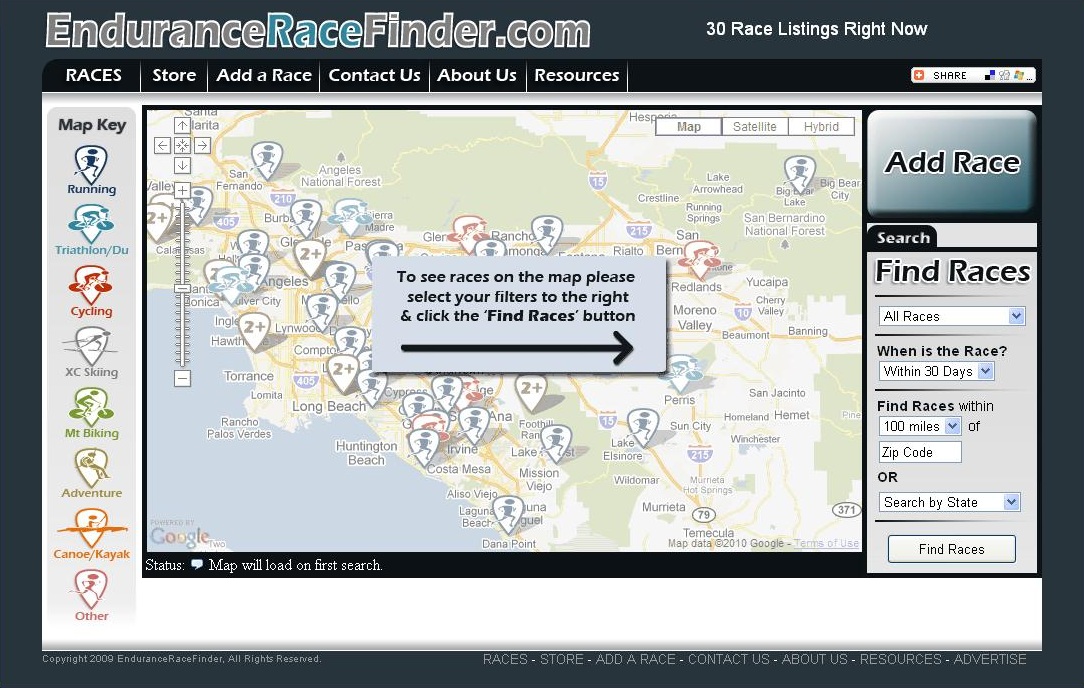Viewport: 1084px width, 688px height.
Task: Switch map to Hybrid view
Action: 821,127
